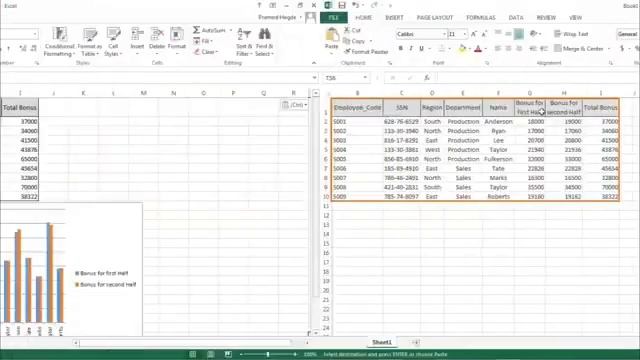
Task: Open the Name Box dropdown showing T36
Action: pyautogui.click(x=365, y=78)
